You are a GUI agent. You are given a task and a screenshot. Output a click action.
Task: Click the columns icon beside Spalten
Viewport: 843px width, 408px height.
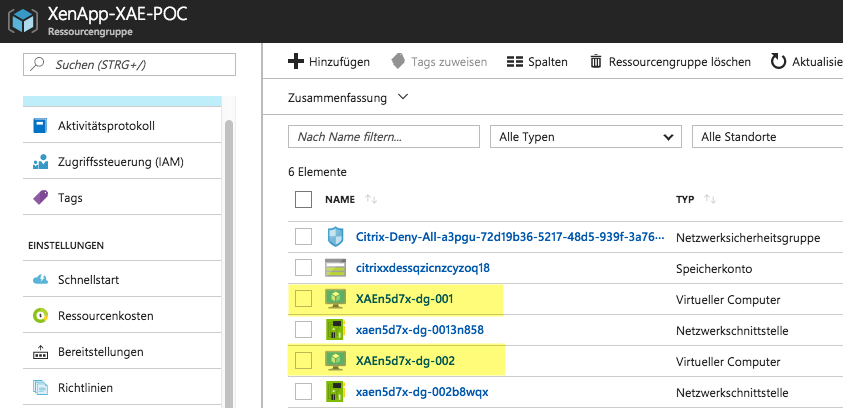pos(515,62)
